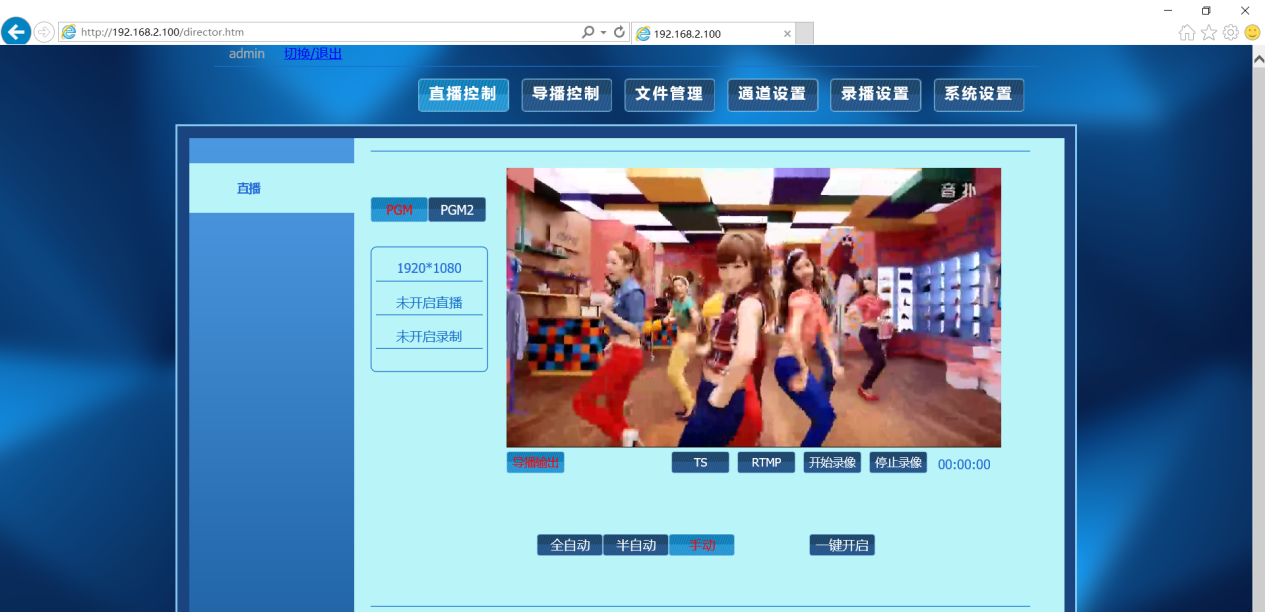Open the 直播控制 navigation tab
Viewport: 1265px width, 612px height.
point(463,94)
